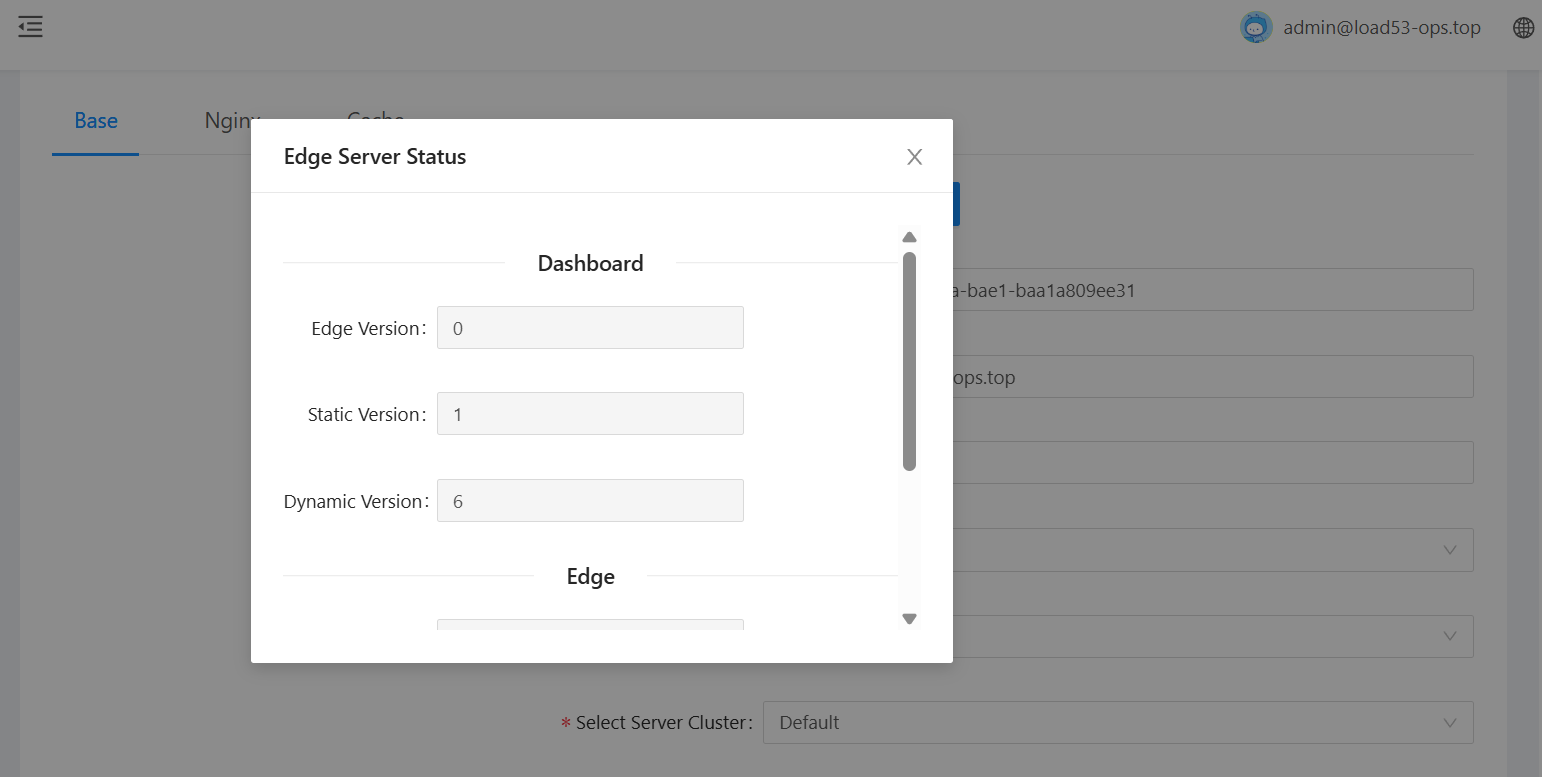The height and width of the screenshot is (777, 1542).
Task: Click the admin user avatar icon
Action: 1255,27
